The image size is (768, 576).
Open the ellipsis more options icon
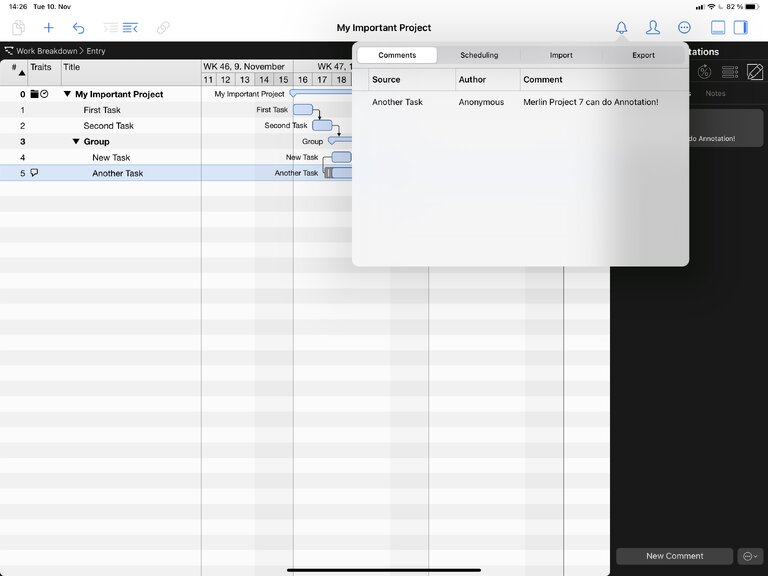click(x=684, y=28)
